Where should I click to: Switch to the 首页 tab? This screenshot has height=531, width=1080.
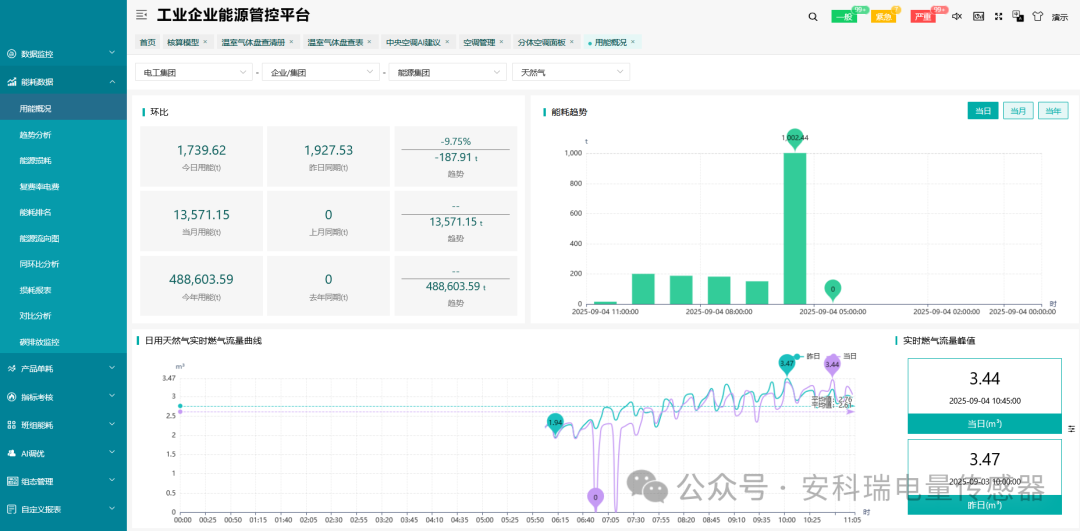click(x=147, y=42)
